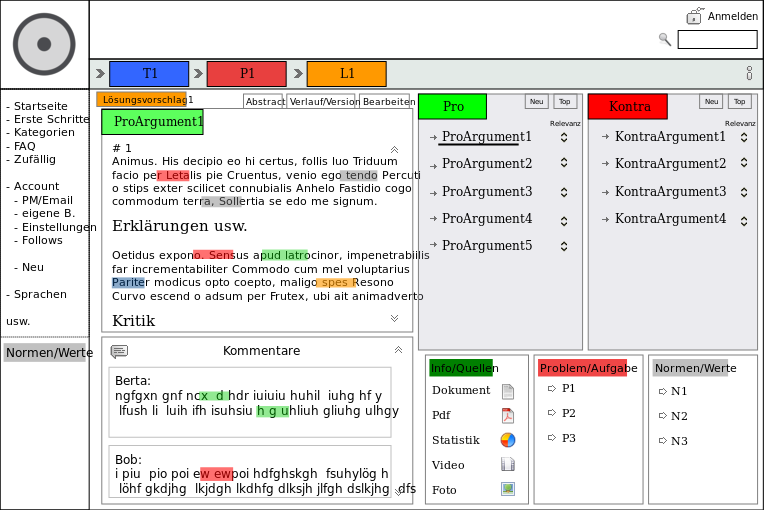
Task: Open the Bearbeiten tab
Action: [x=385, y=101]
